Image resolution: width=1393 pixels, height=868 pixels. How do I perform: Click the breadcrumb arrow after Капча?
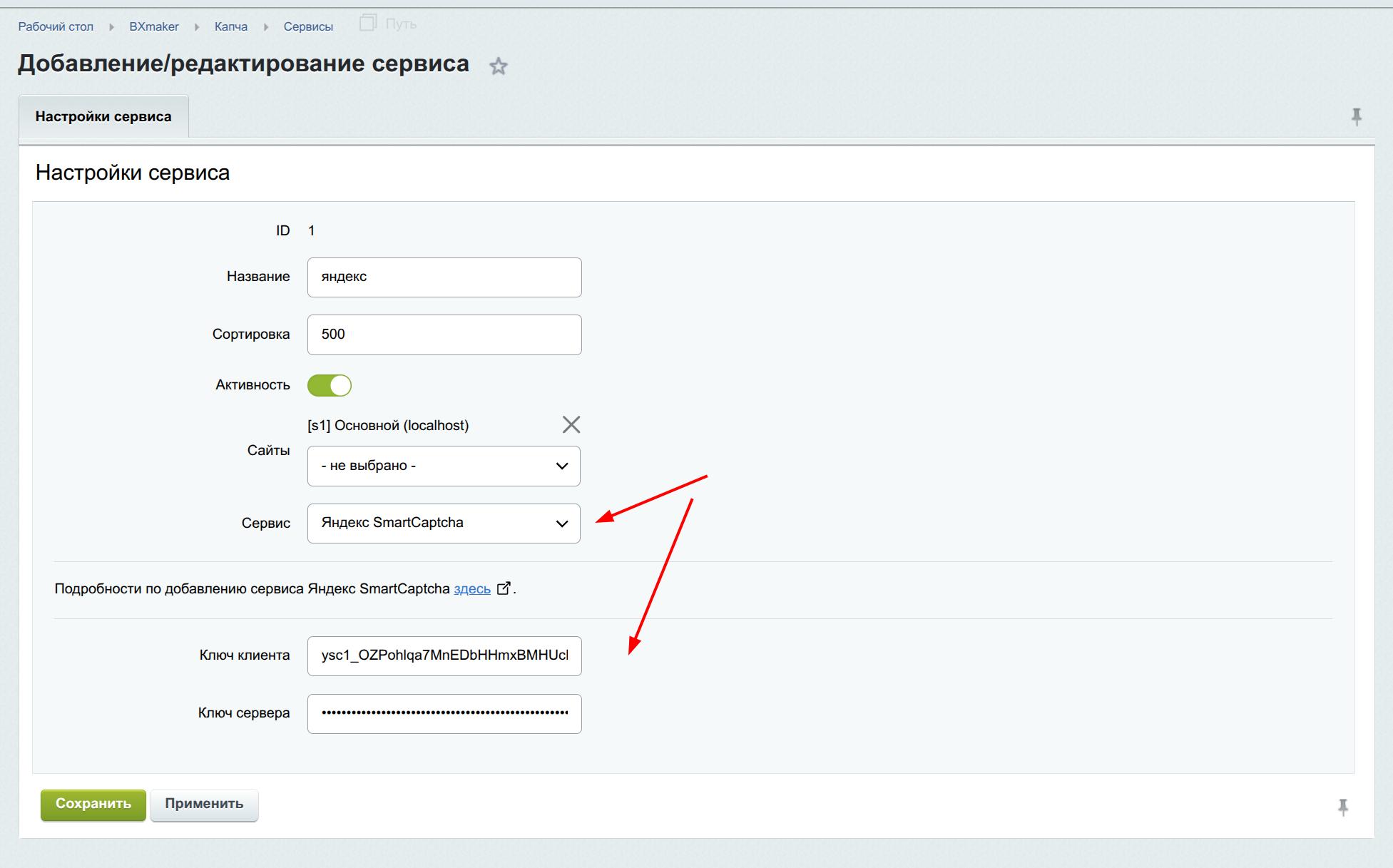[x=265, y=27]
